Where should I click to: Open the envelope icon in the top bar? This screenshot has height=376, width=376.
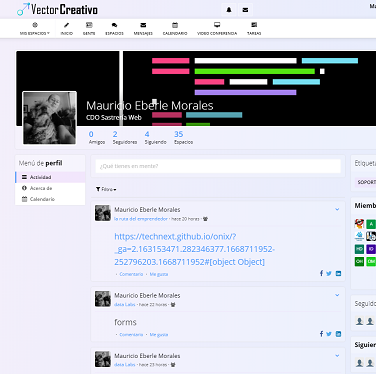(245, 10)
